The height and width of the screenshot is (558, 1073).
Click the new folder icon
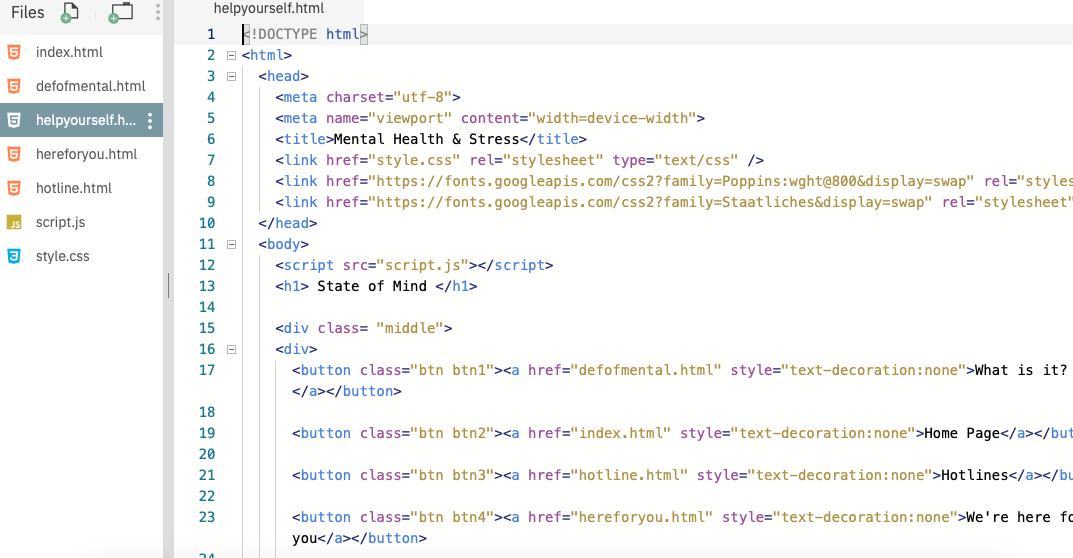120,12
